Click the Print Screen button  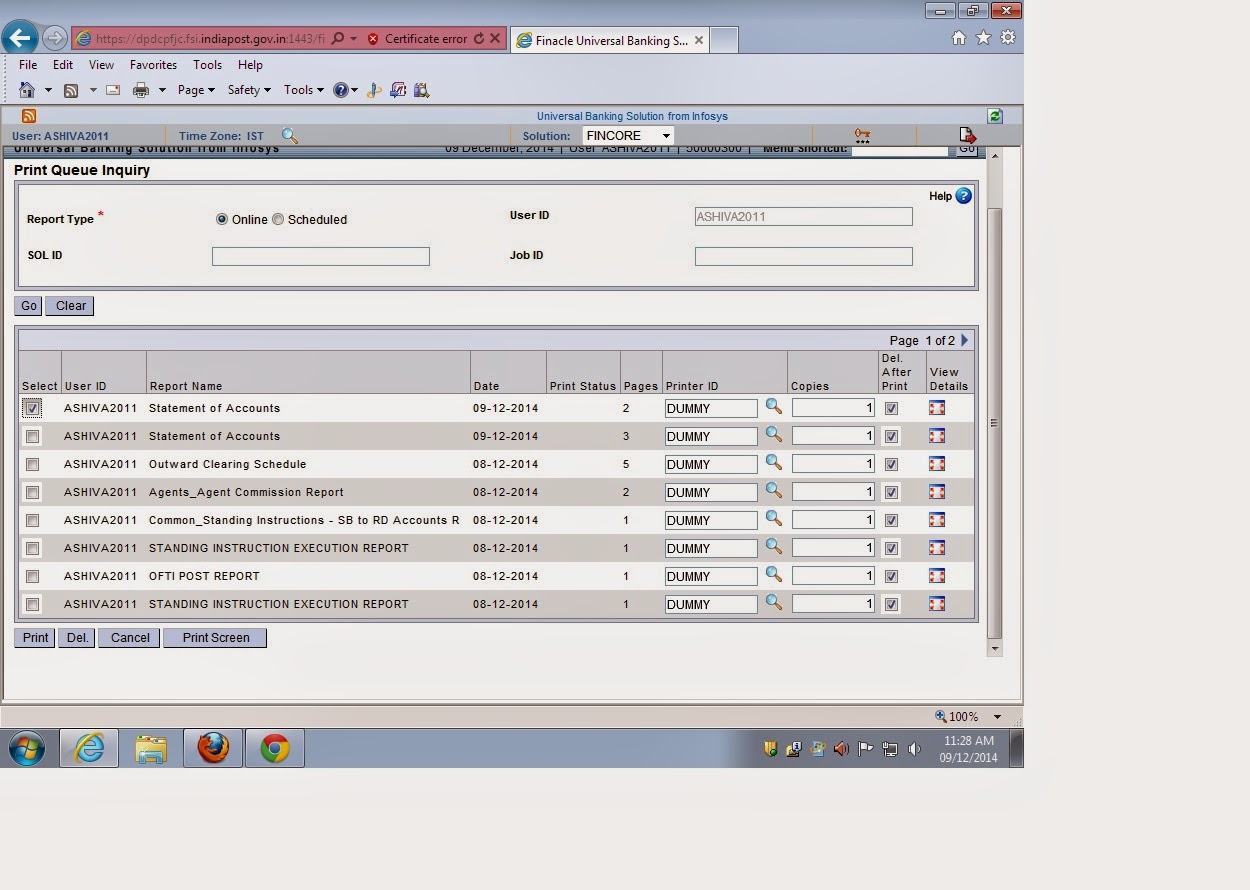(214, 637)
